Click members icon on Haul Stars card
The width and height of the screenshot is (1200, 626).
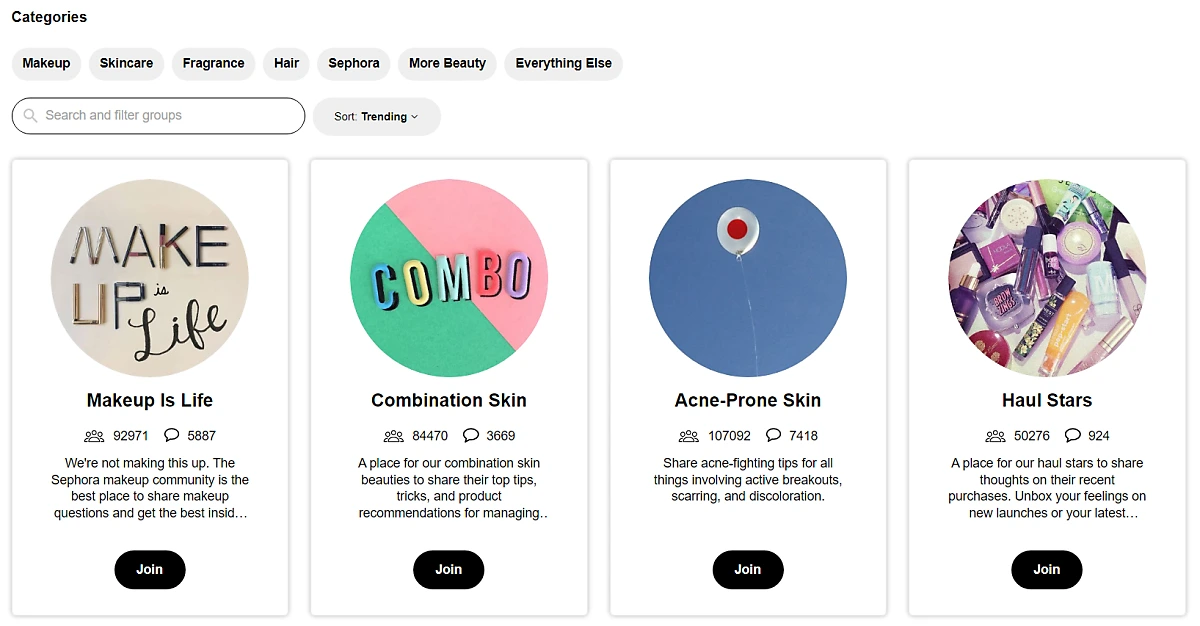[995, 436]
